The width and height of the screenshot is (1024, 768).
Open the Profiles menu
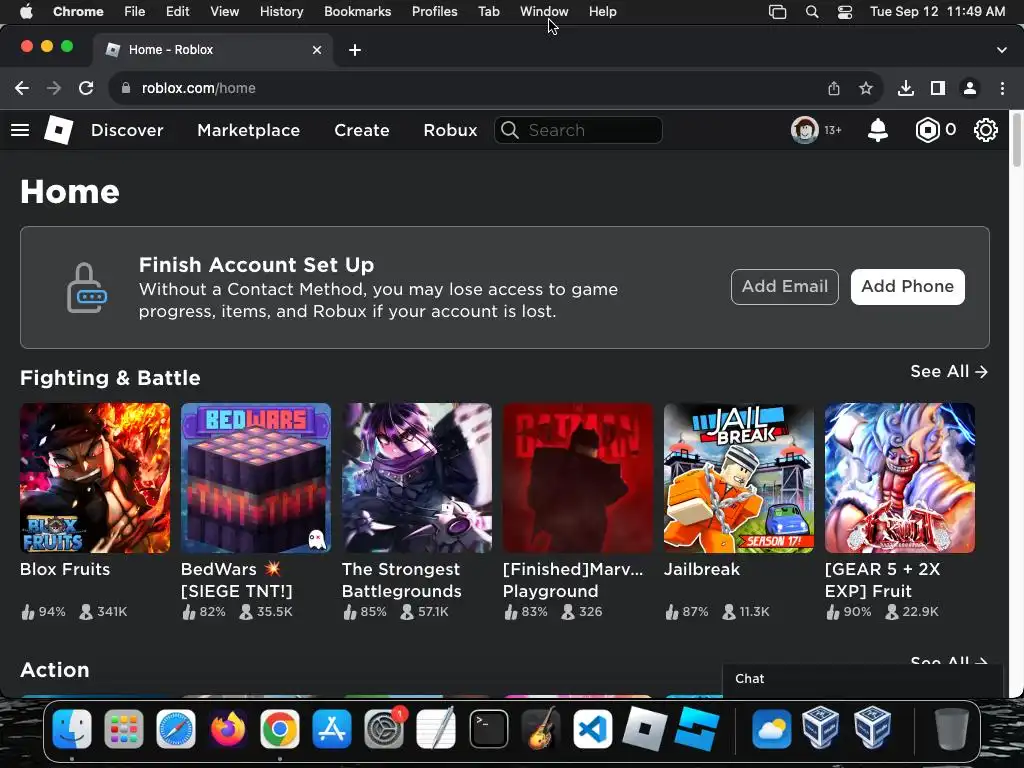pos(434,12)
